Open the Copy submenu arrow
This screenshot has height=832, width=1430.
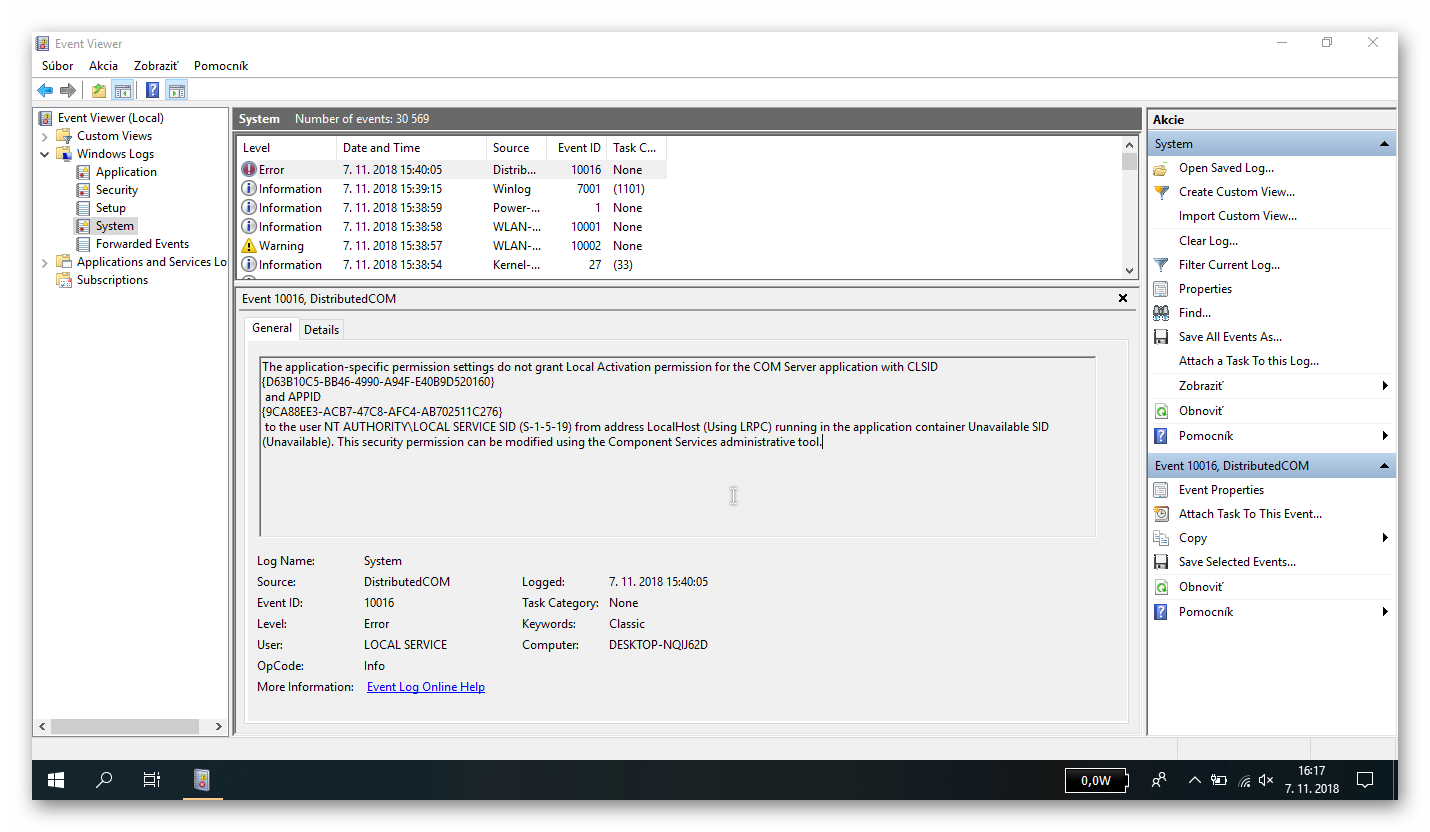point(1384,538)
